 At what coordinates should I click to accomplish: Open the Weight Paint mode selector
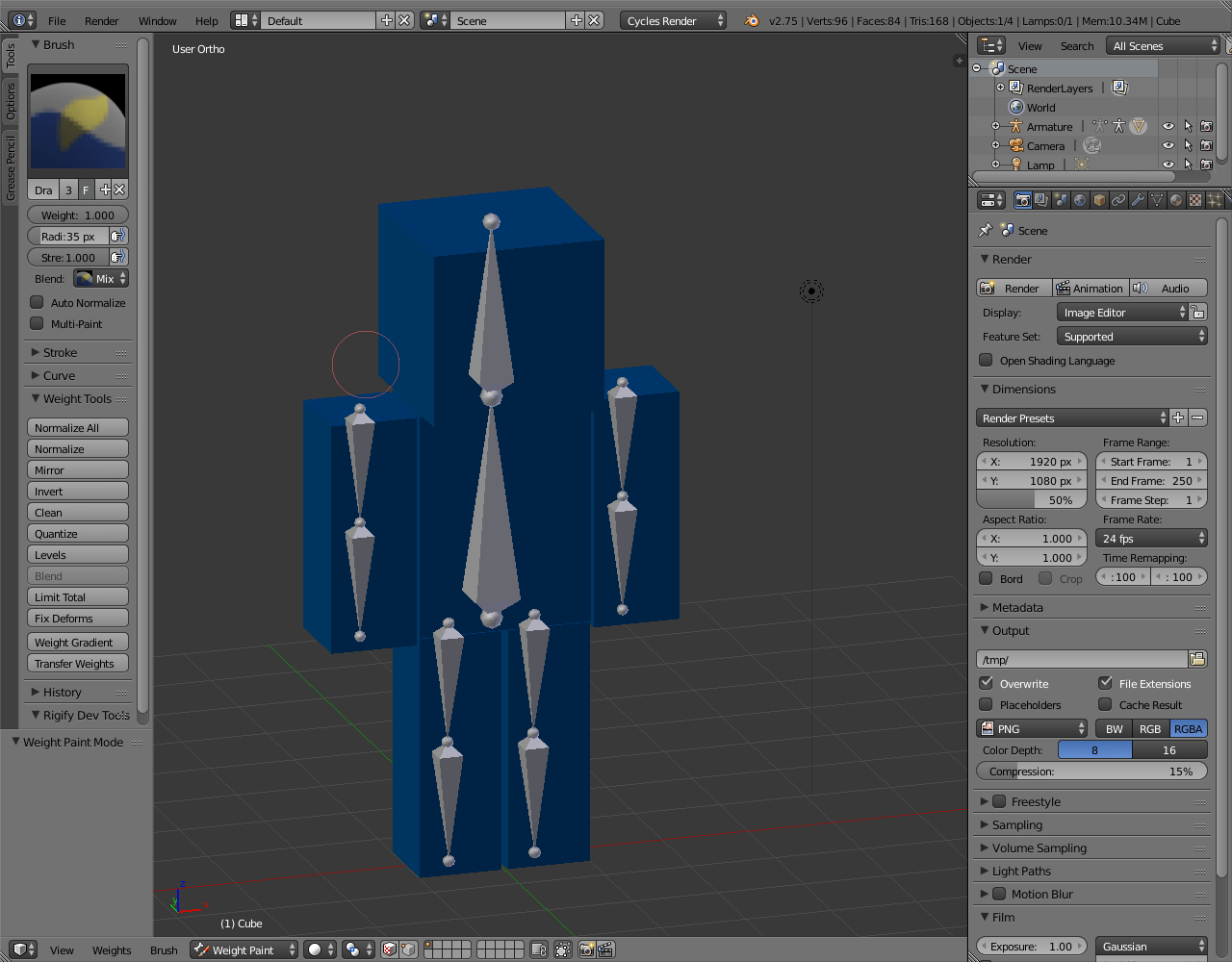[x=244, y=949]
